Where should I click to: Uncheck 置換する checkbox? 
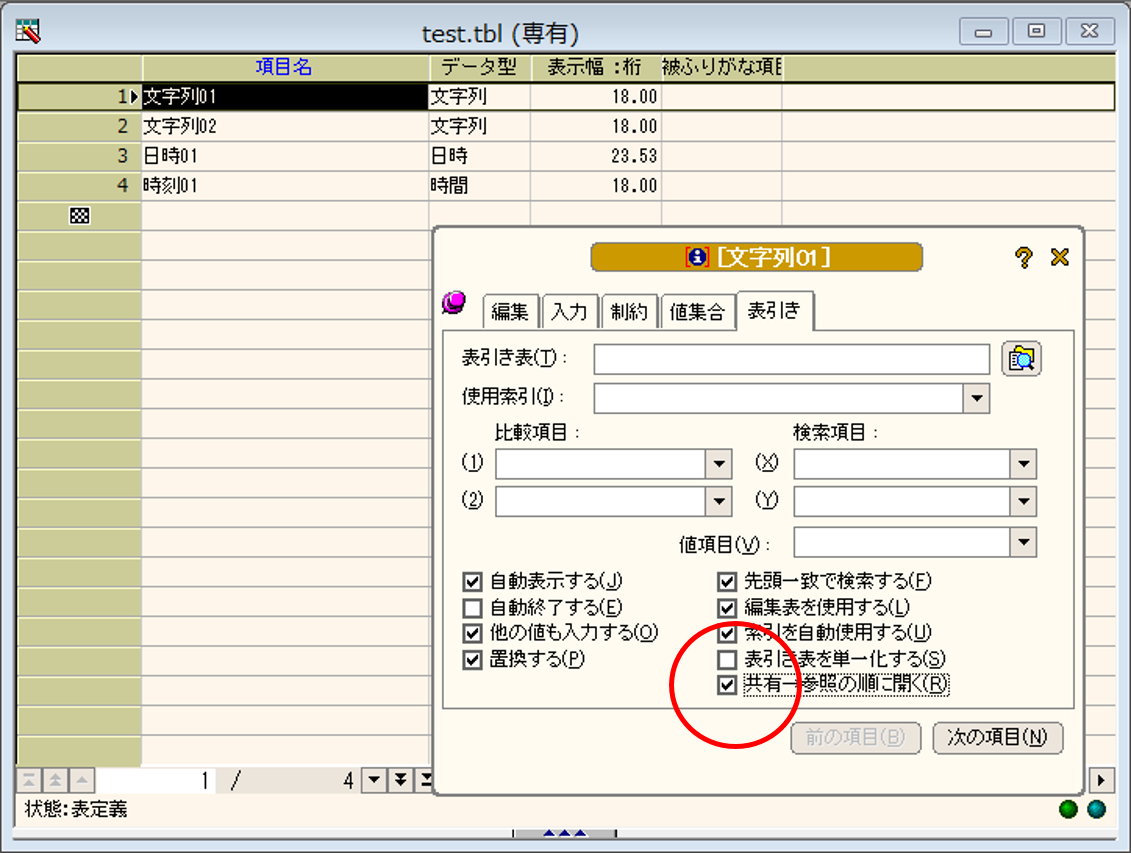click(473, 660)
